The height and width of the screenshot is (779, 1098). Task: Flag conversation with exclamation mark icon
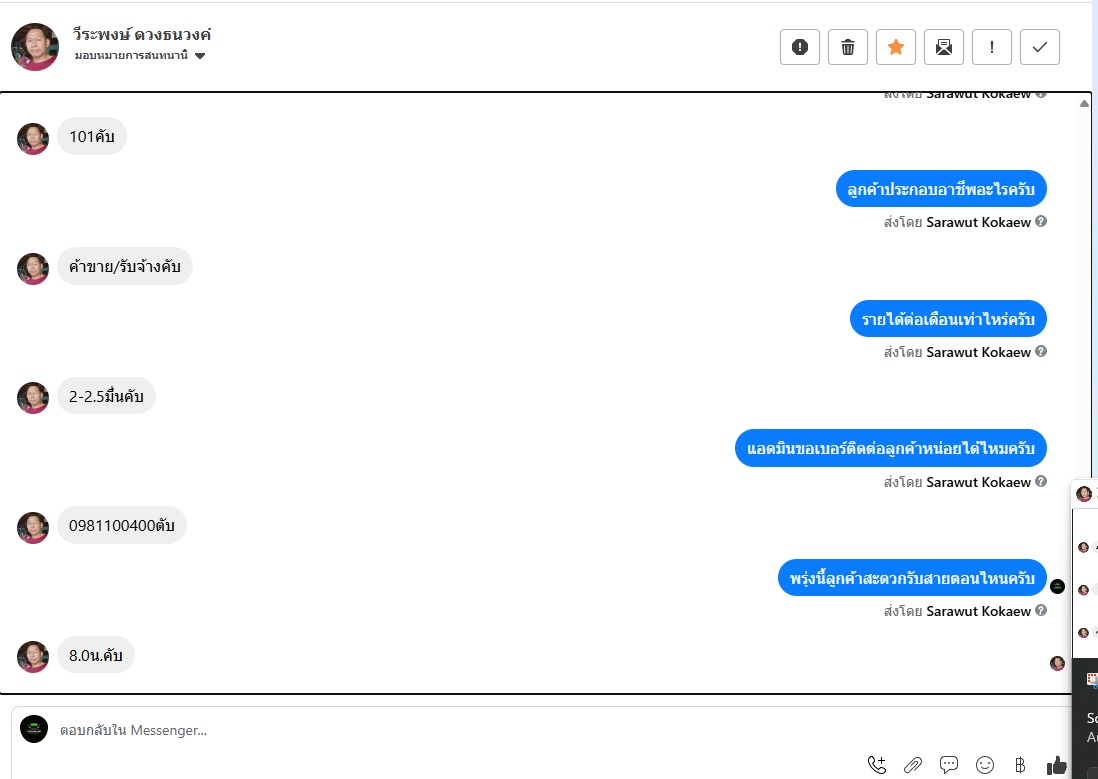click(x=992, y=47)
